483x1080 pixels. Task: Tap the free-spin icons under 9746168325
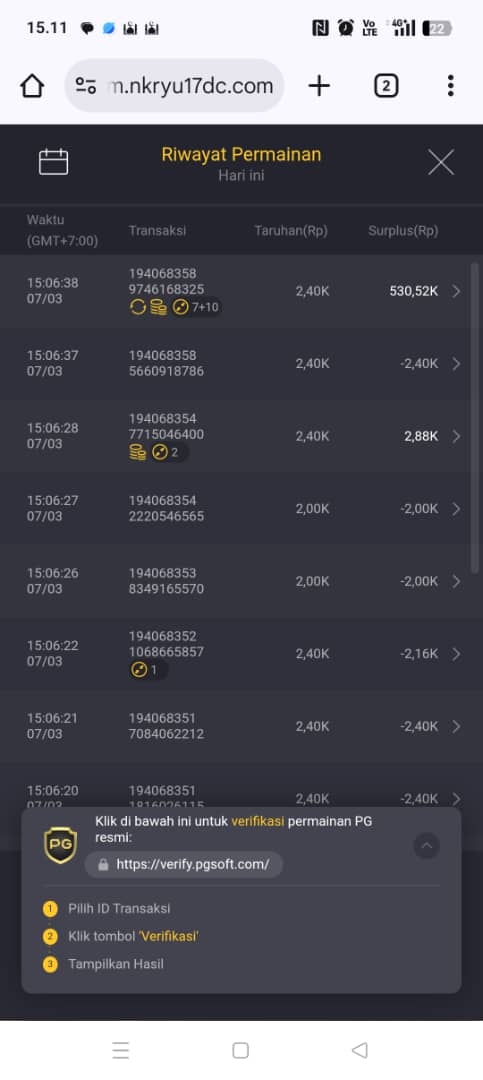click(x=174, y=307)
